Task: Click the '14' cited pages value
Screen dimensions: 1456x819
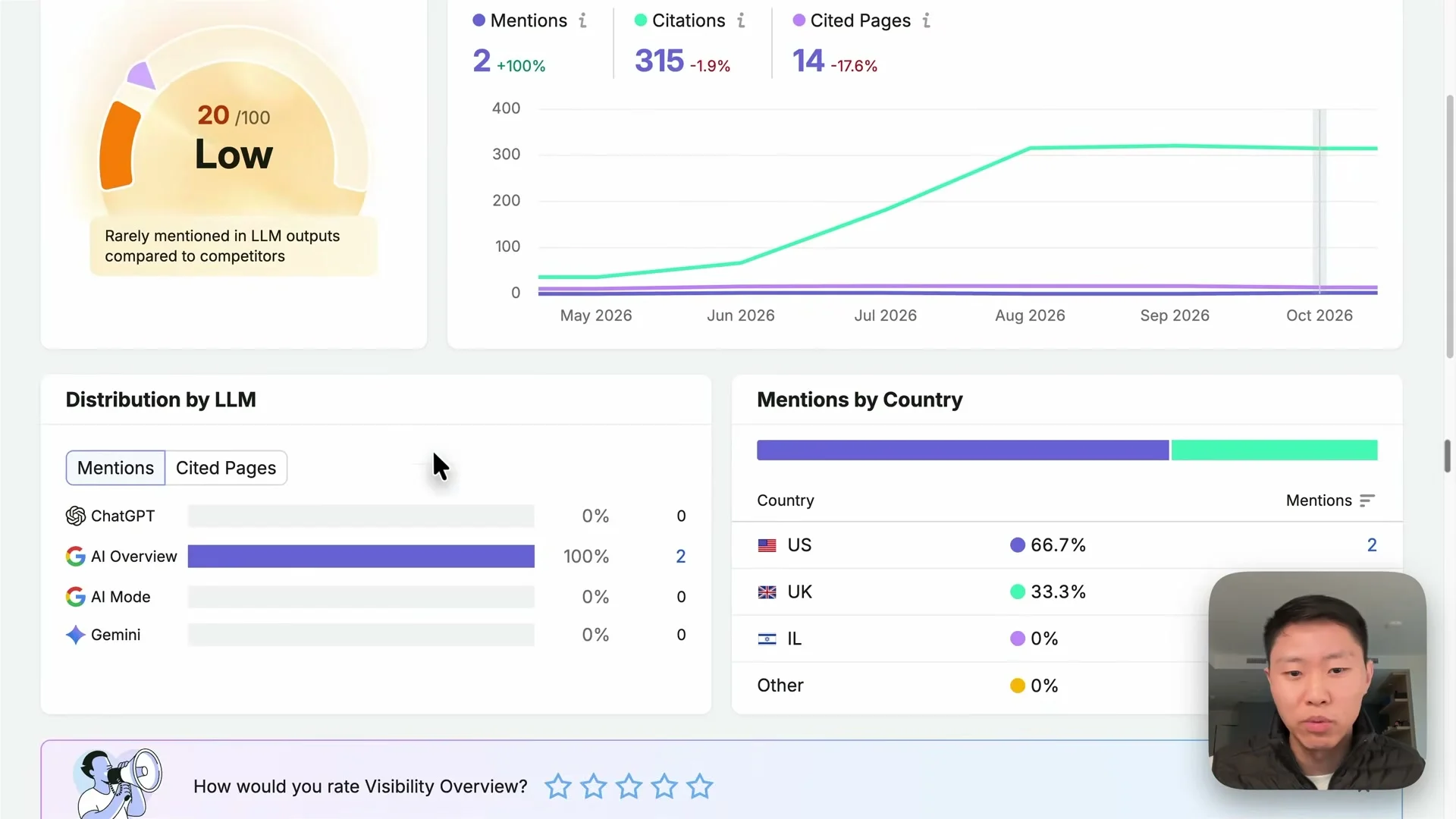Action: tap(808, 61)
